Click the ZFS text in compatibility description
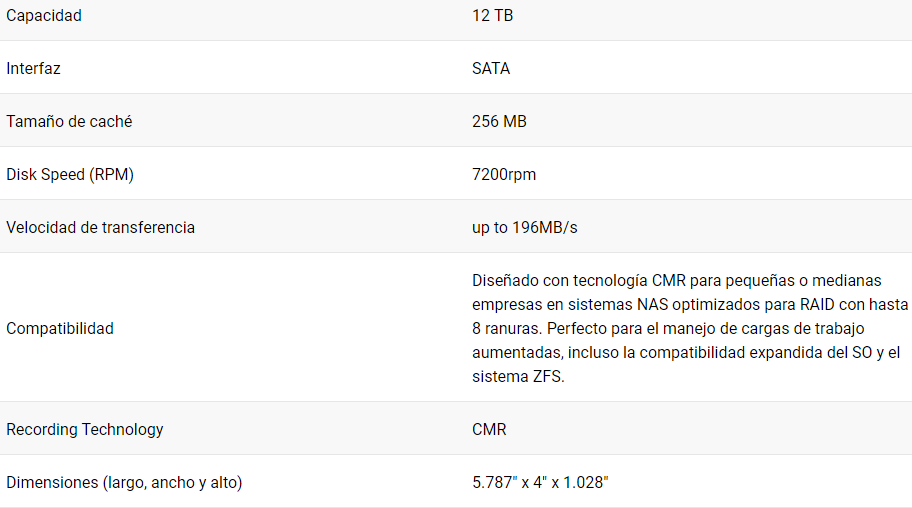Screen dimensions: 912x508 pos(546,377)
